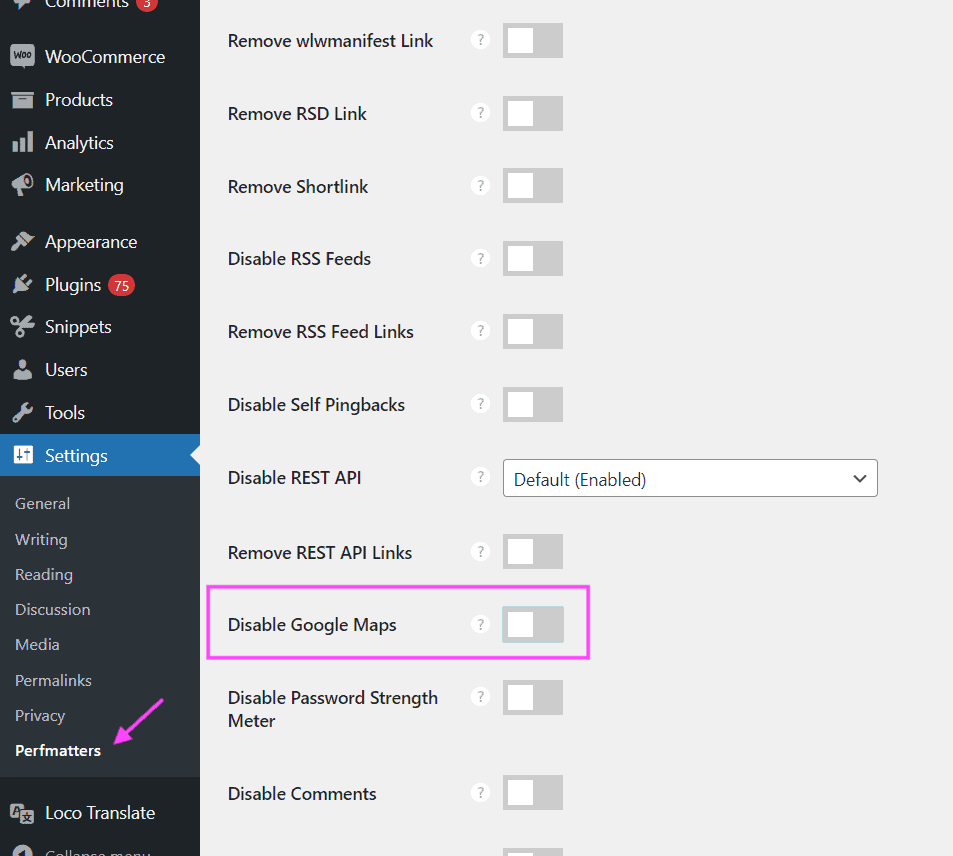The width and height of the screenshot is (953, 856).
Task: Switch to the Perfmatters settings page
Action: point(57,750)
